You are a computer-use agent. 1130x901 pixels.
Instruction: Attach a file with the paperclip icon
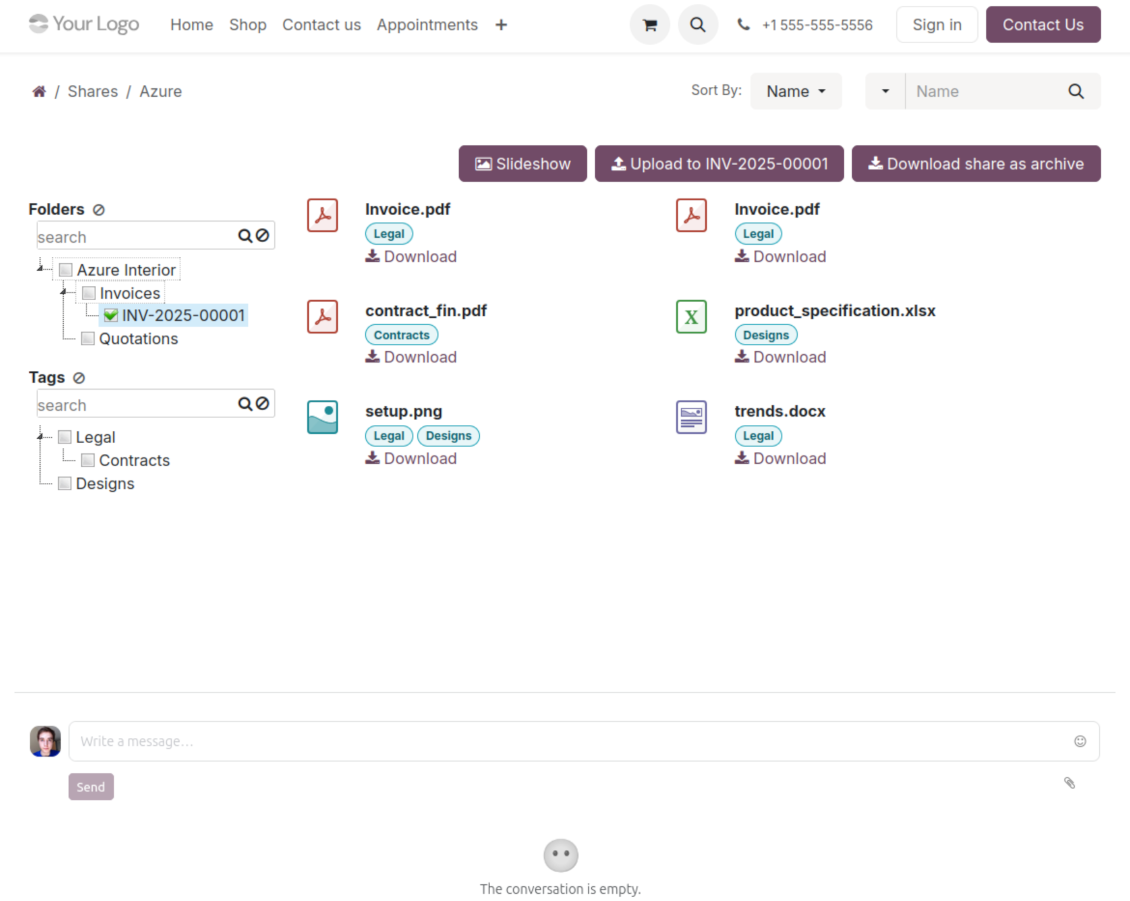(x=1069, y=783)
